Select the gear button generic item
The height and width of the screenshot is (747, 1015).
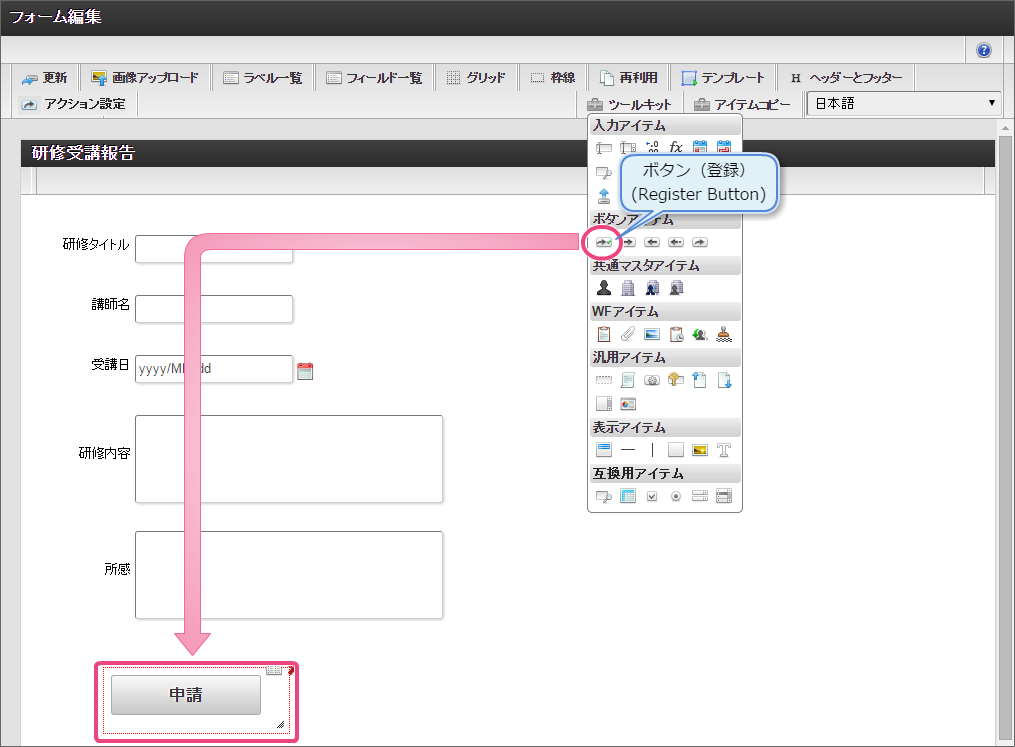click(652, 380)
